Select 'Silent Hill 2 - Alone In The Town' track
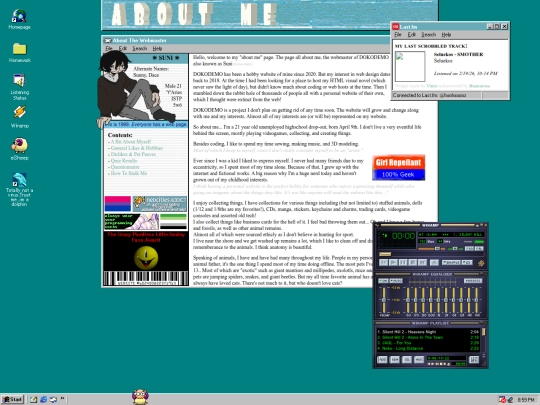This screenshot has height=405, width=540. coord(428,338)
